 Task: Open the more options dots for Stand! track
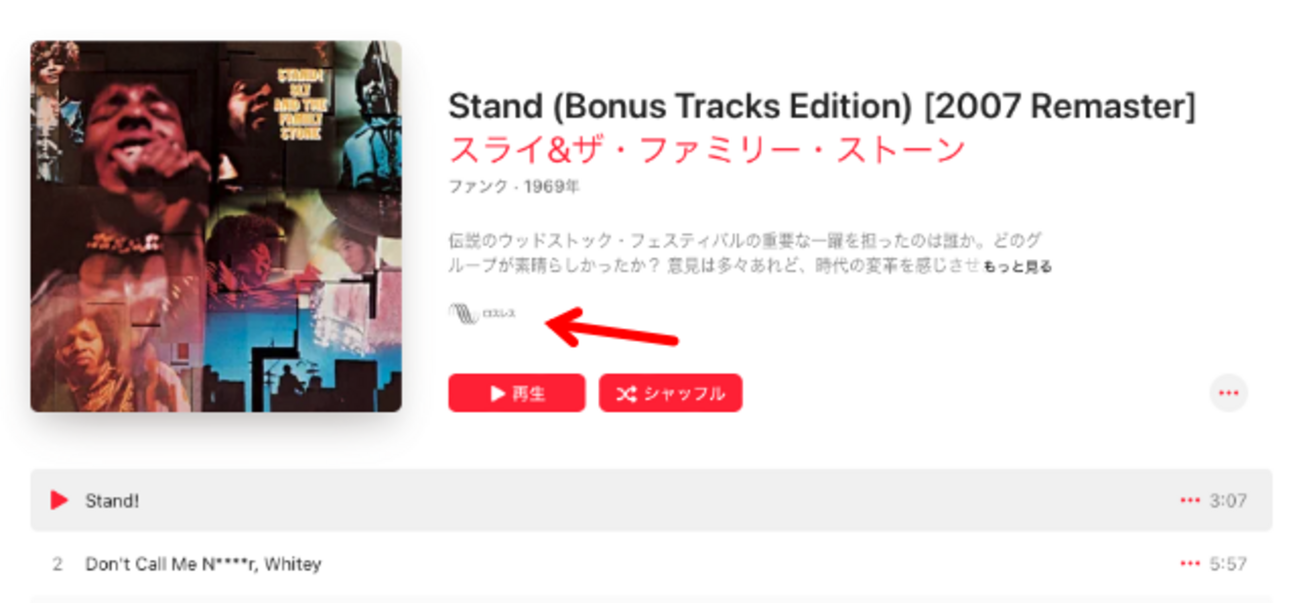1189,500
